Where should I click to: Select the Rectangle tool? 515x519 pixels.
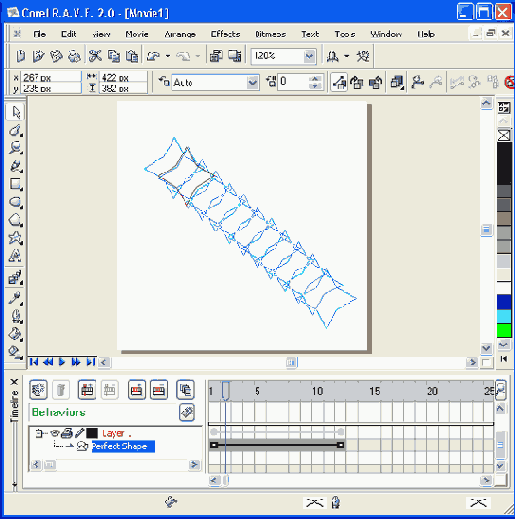15,184
